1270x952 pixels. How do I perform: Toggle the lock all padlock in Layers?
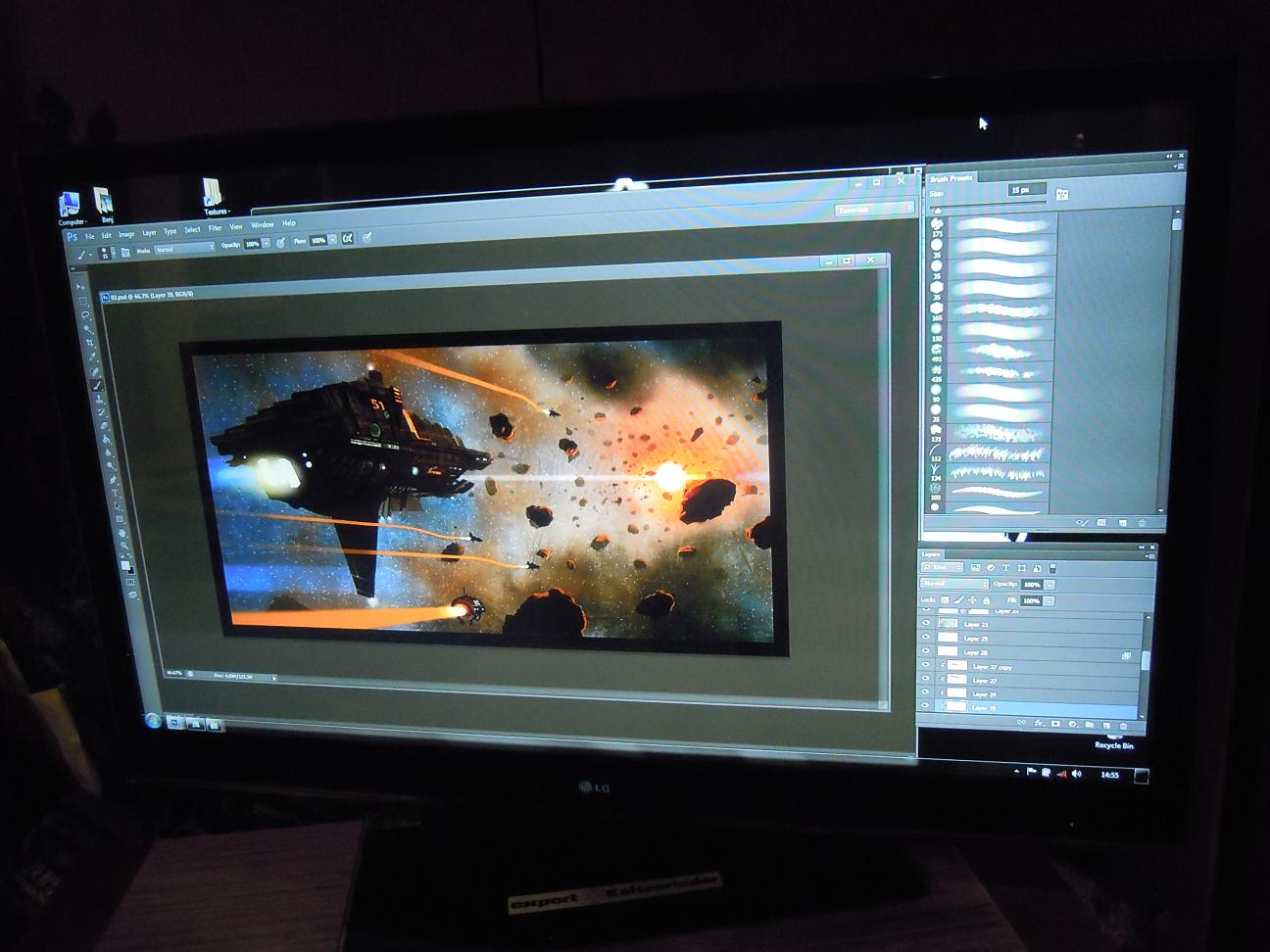[x=986, y=599]
